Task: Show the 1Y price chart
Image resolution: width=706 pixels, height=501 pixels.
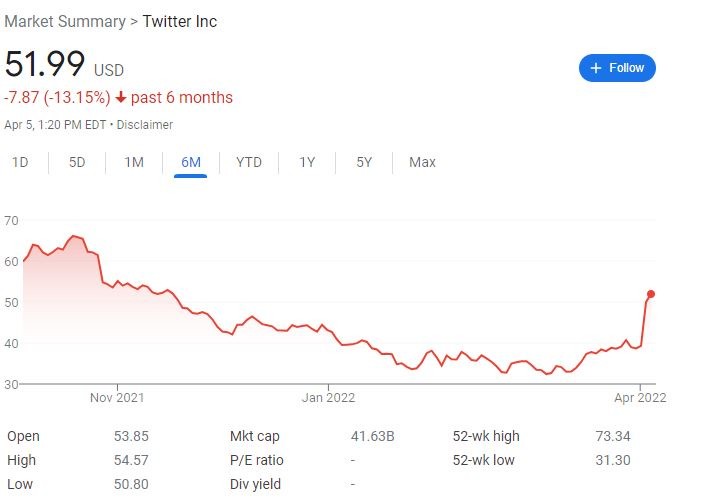Action: tap(307, 162)
